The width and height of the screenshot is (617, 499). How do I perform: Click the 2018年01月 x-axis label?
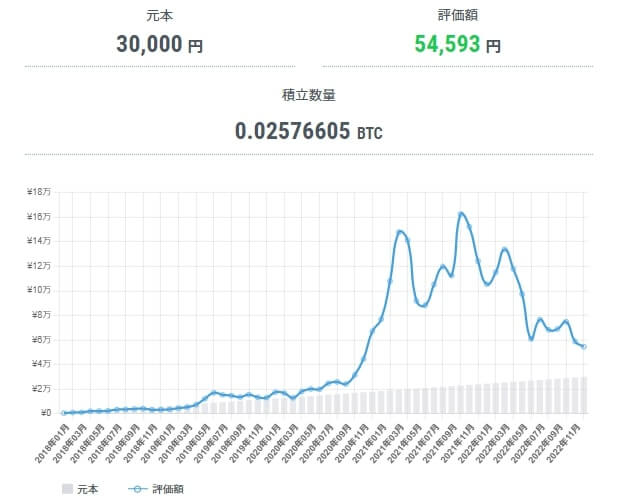(52, 444)
